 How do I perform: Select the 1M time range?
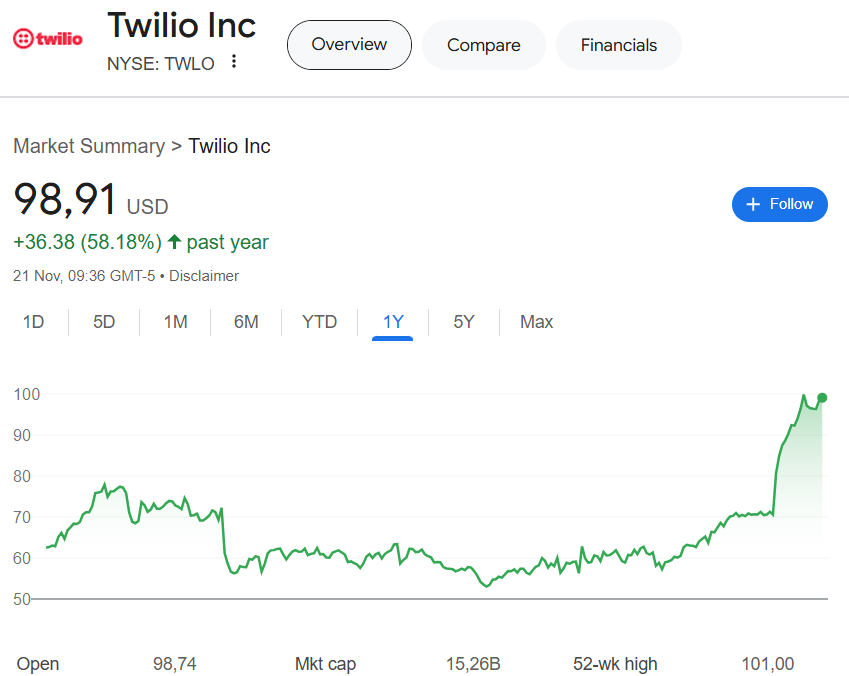coord(176,322)
